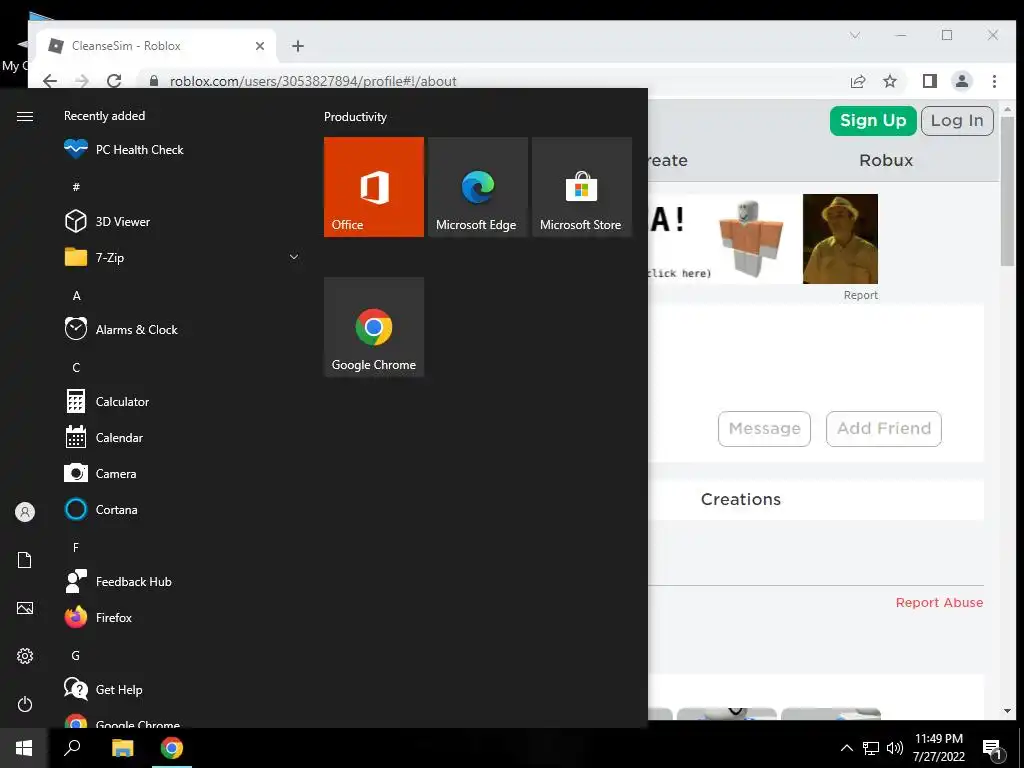Click Add Friend button
The width and height of the screenshot is (1024, 768).
coord(884,428)
